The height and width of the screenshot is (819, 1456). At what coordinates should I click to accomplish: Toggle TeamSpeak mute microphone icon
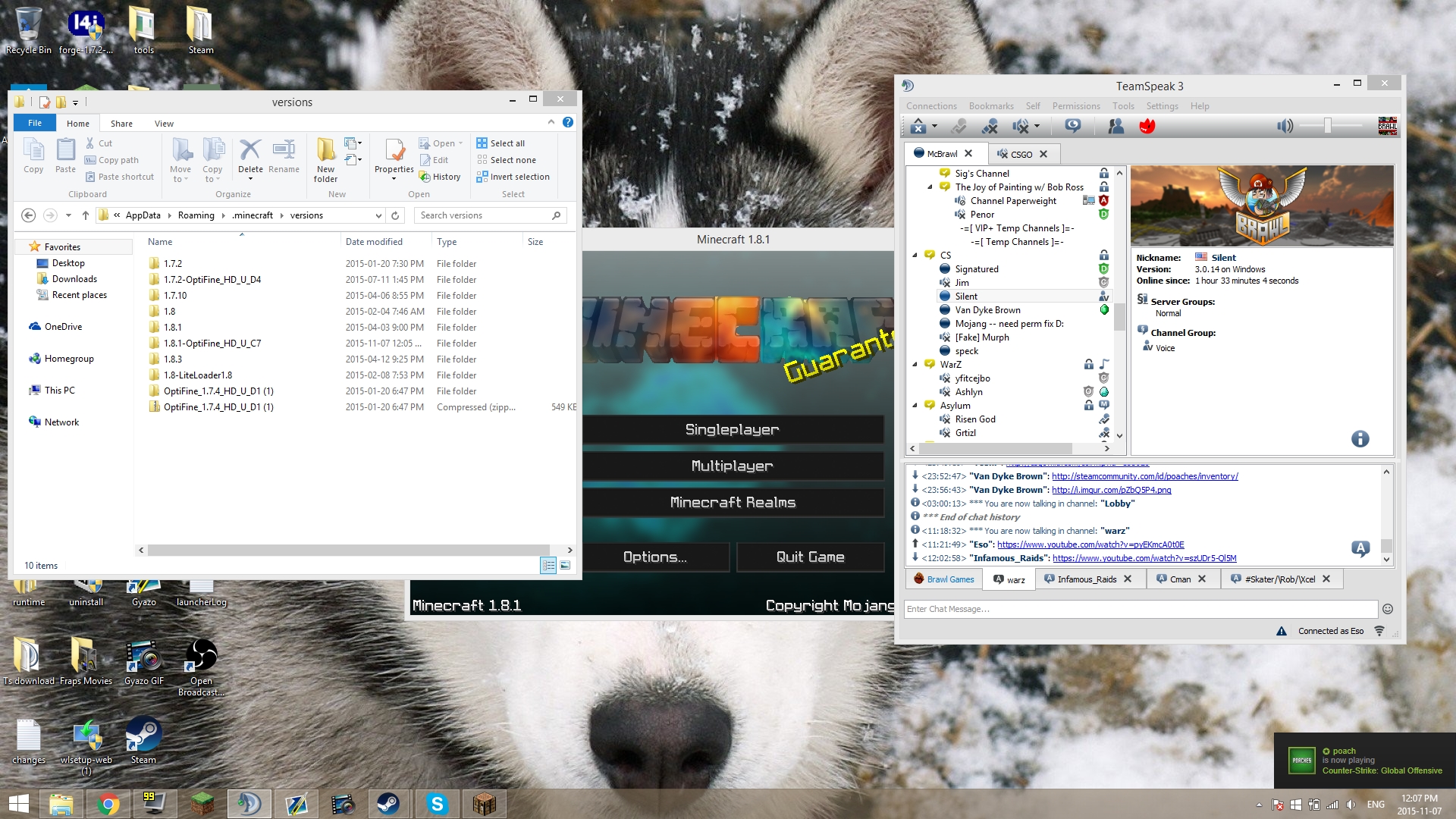(990, 126)
